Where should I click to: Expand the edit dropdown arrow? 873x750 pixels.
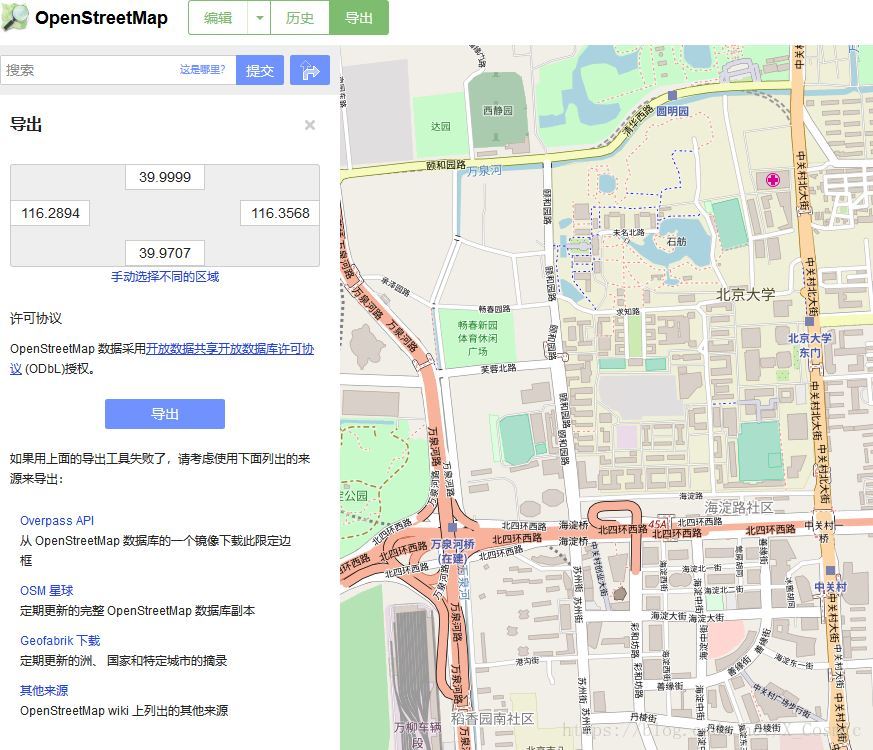coord(259,18)
